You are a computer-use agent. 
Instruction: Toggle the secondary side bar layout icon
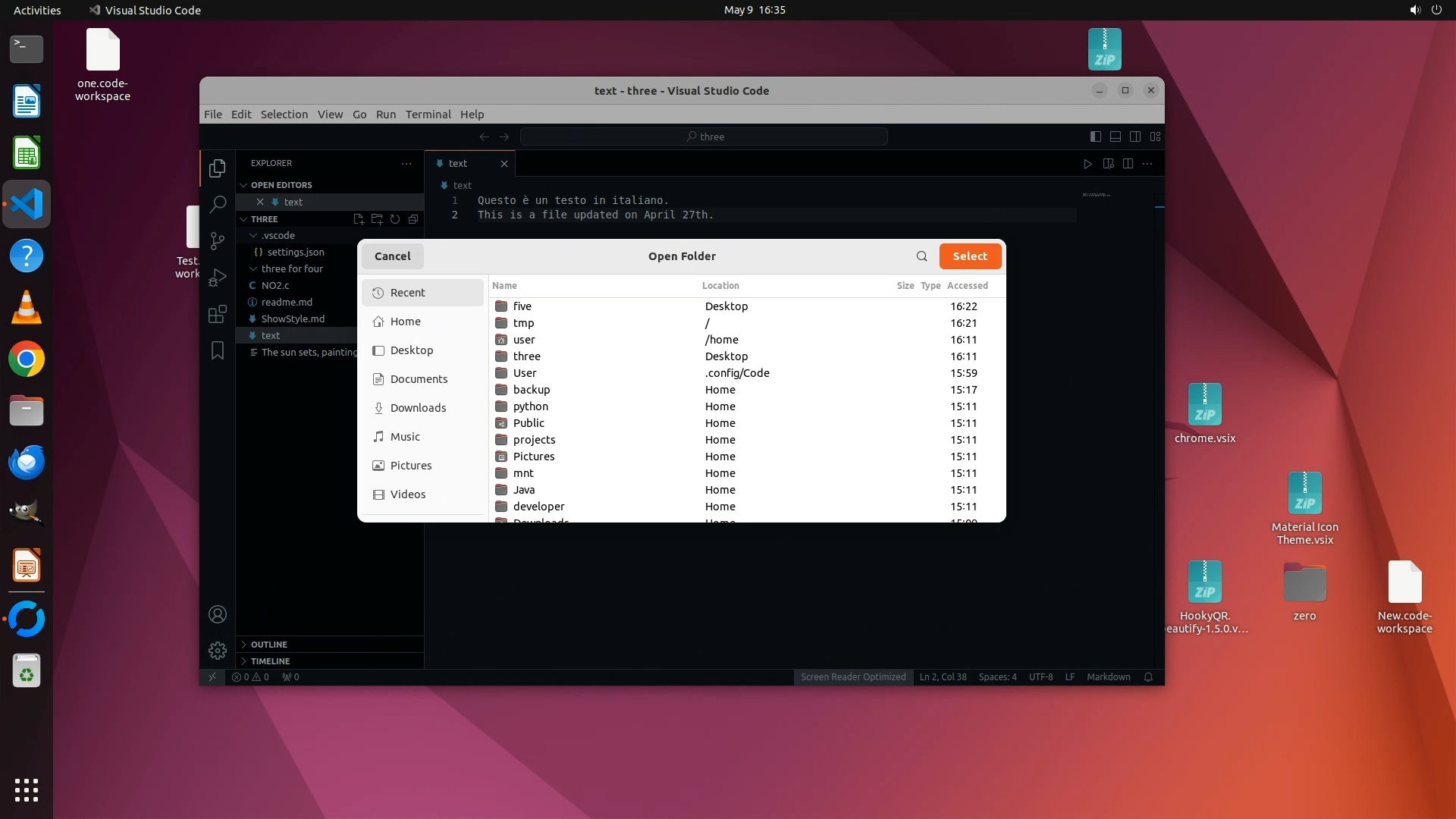1135,136
